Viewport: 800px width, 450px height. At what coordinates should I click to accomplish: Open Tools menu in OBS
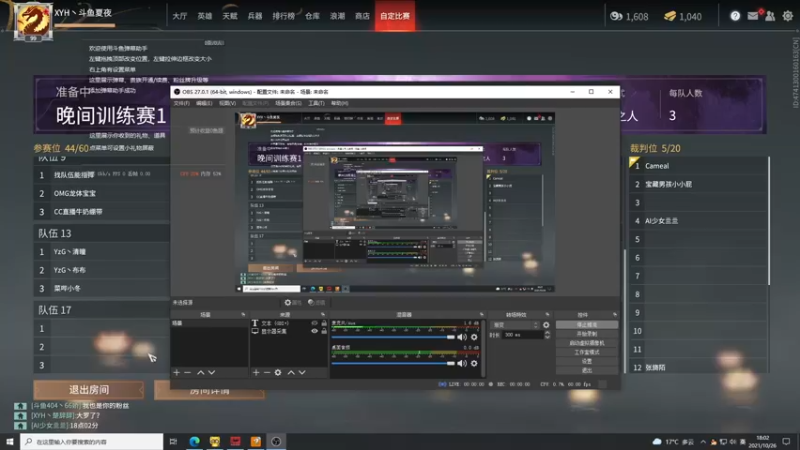(316, 103)
